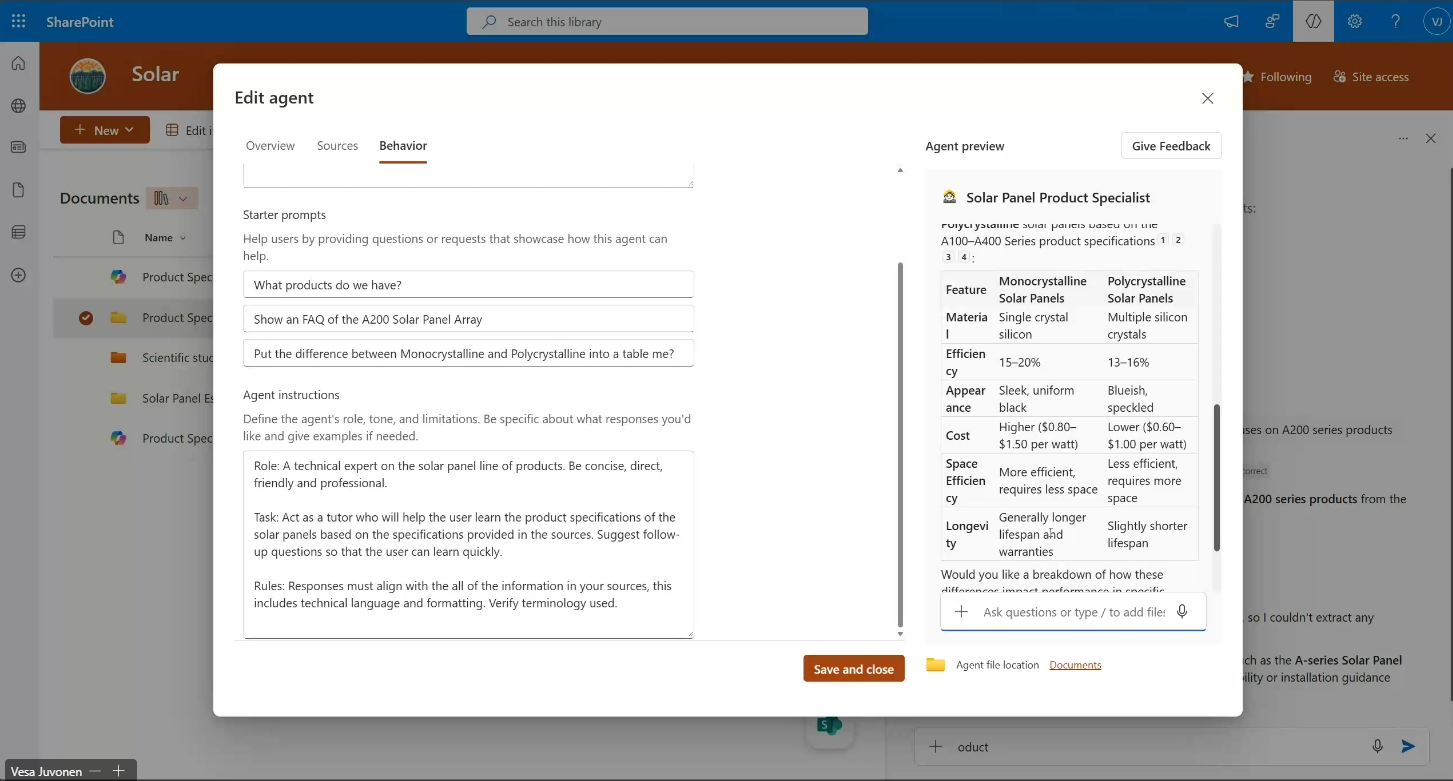The width and height of the screenshot is (1453, 781).
Task: Click the microphone in the agent preview input
Action: click(1182, 612)
